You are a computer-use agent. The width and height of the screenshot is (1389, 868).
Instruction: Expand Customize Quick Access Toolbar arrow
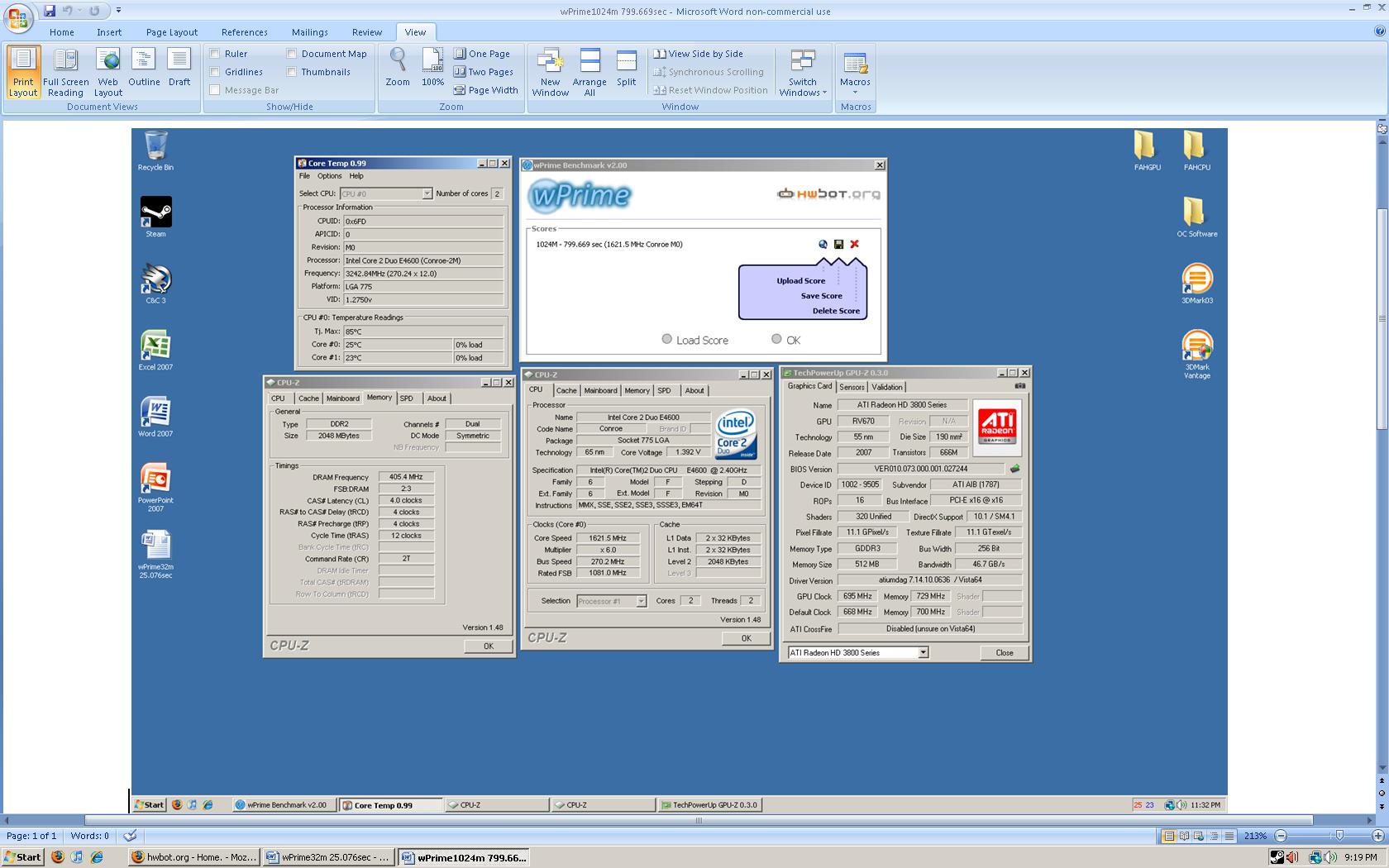pyautogui.click(x=118, y=11)
